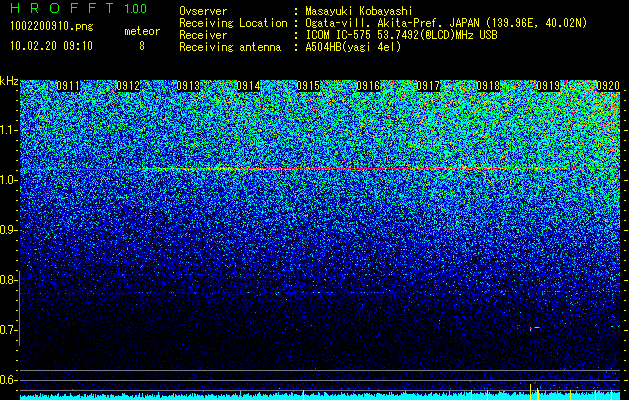Screen dimensions: 629x400
Task: Click the kHz unit label
Action: (9, 81)
